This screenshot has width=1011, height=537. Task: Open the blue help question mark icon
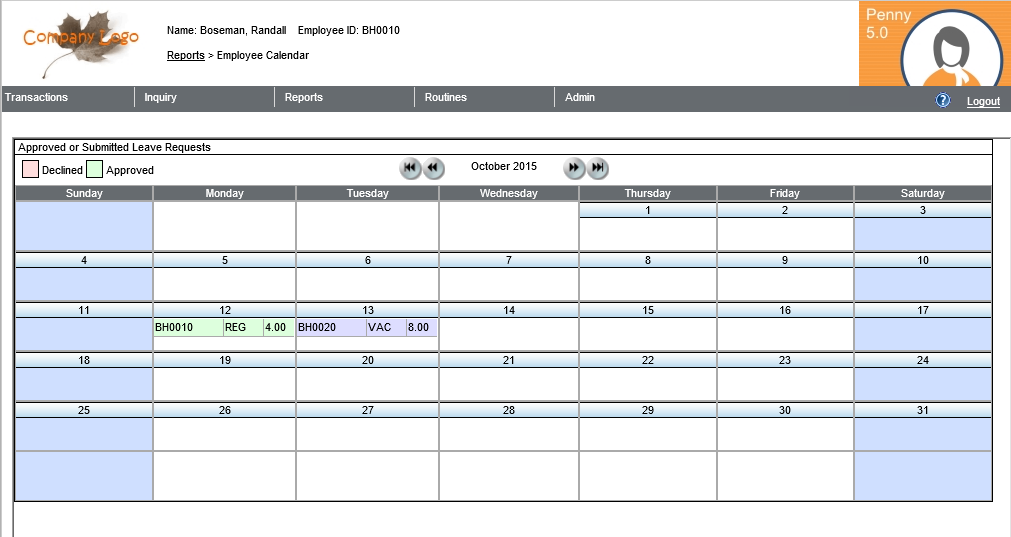pyautogui.click(x=942, y=101)
